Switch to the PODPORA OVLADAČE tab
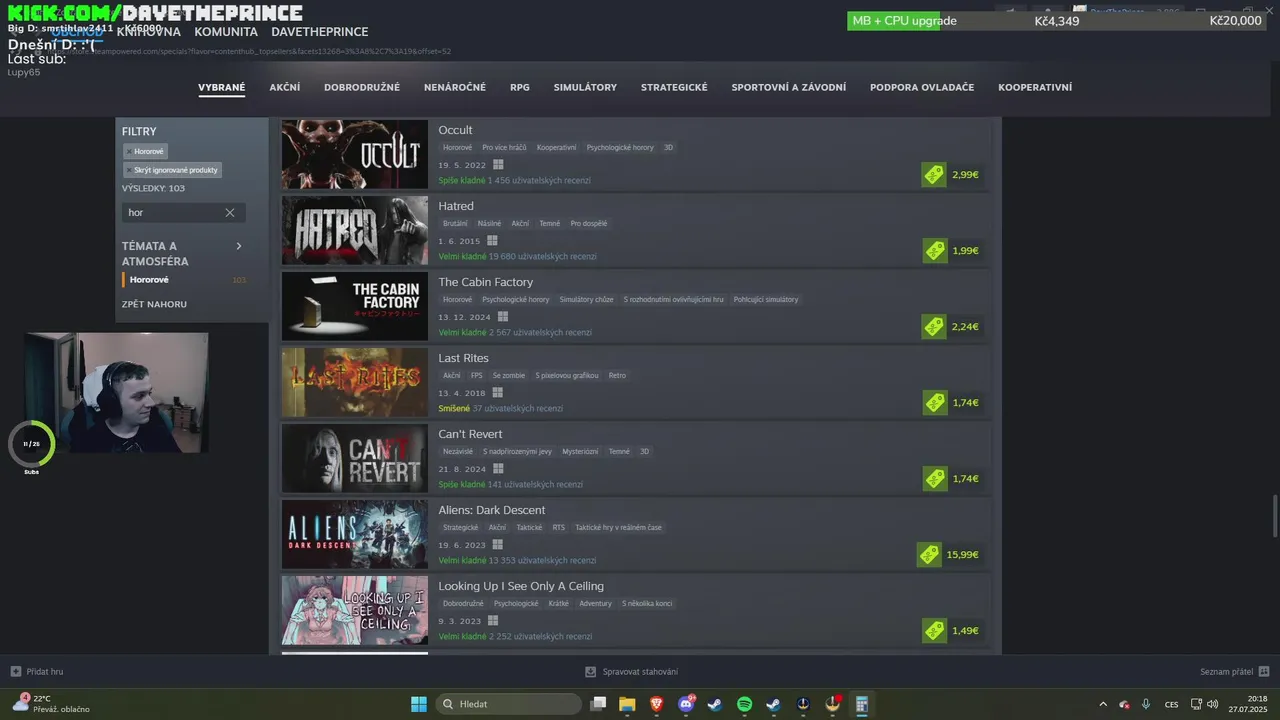 [x=922, y=87]
